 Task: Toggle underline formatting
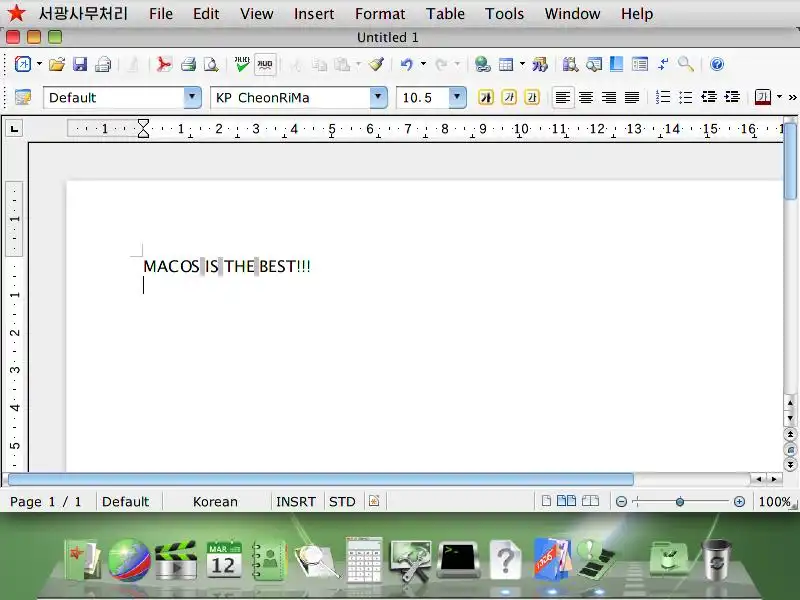[532, 97]
